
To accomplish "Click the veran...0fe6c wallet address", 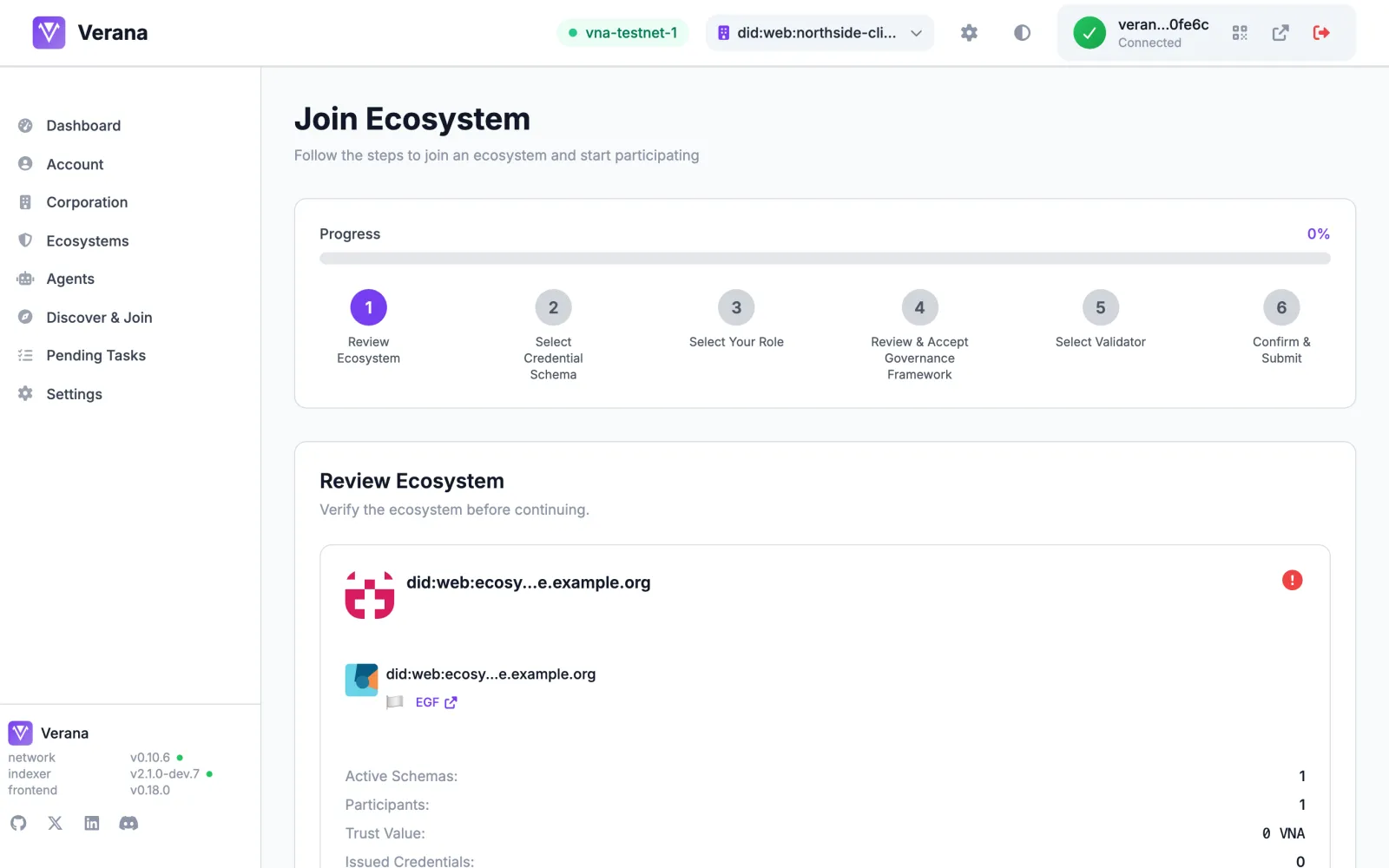I will (x=1163, y=24).
